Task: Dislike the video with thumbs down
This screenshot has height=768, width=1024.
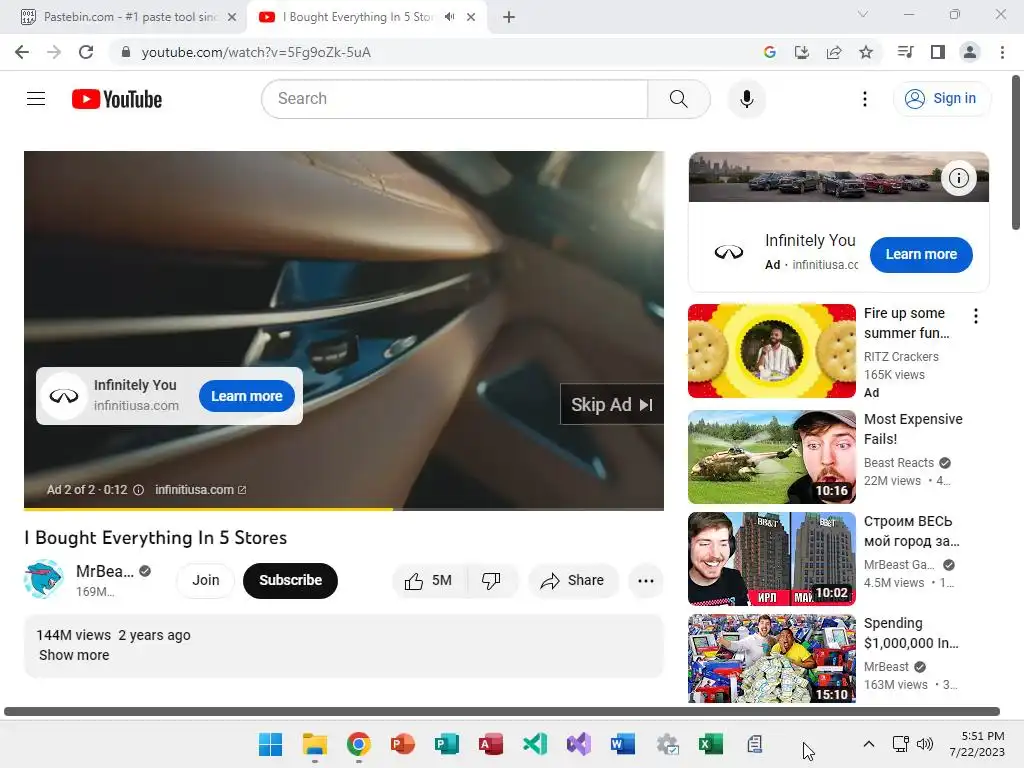Action: click(491, 581)
